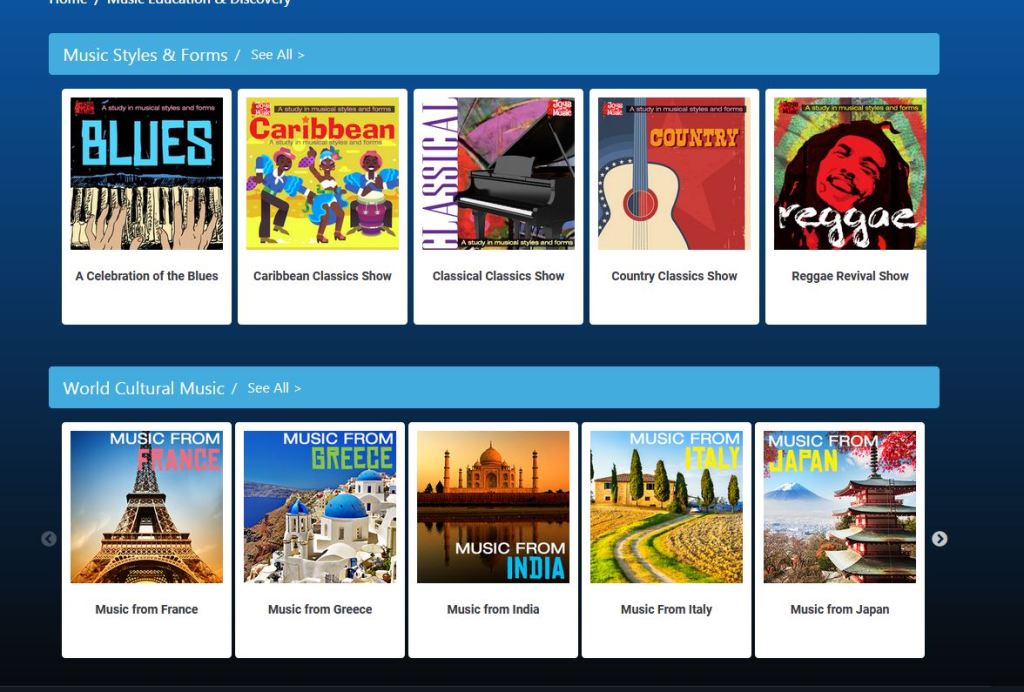The image size is (1024, 692).
Task: Click the previous arrow on World Cultural carousel
Action: [x=48, y=539]
